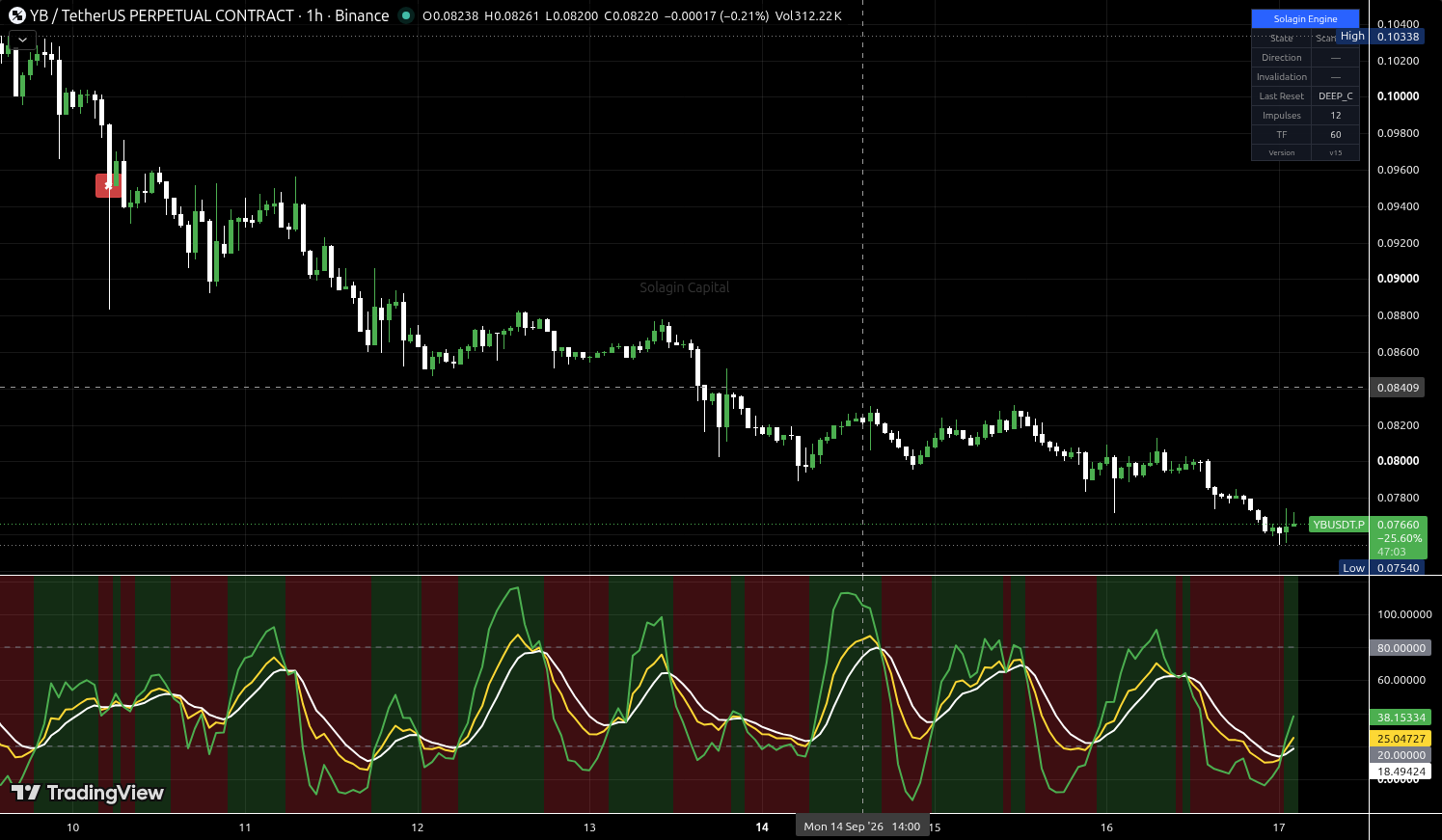Click the 0.10338 high price label
The height and width of the screenshot is (840, 1442).
click(1398, 37)
